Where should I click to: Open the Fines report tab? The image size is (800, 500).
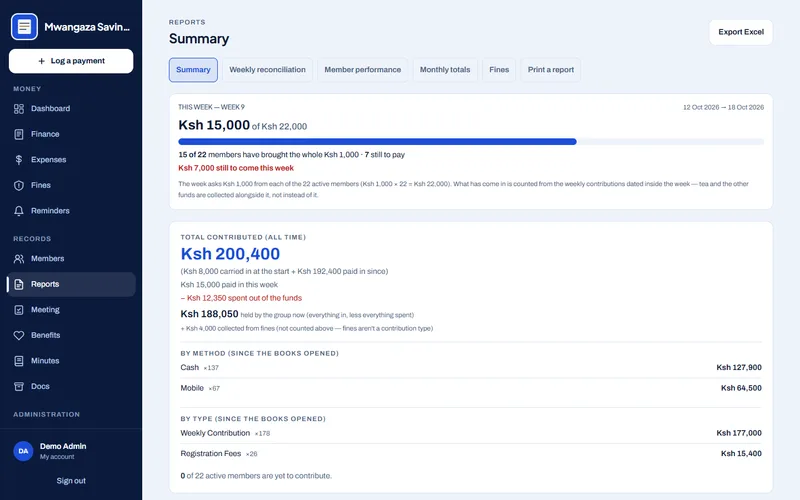coord(499,70)
